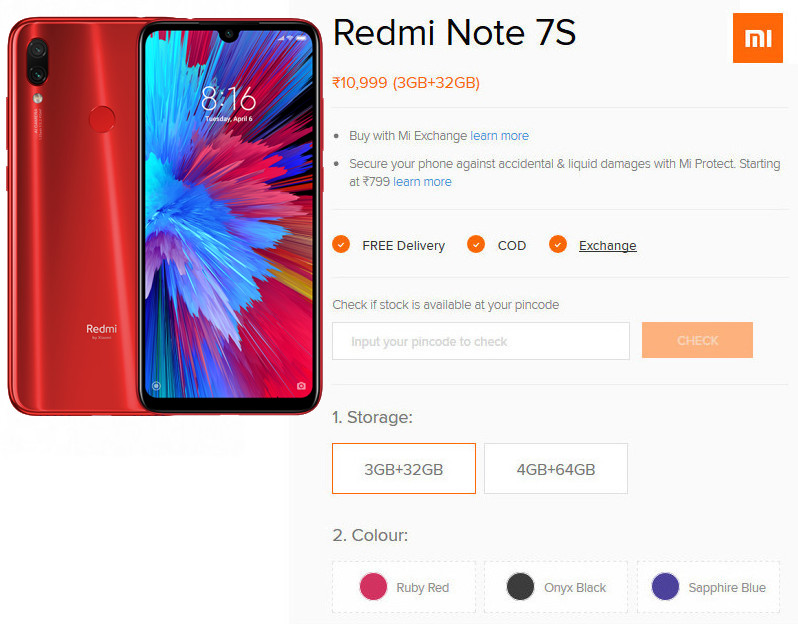This screenshot has height=624, width=798.
Task: Click the Sapphire Blue label text
Action: point(727,588)
